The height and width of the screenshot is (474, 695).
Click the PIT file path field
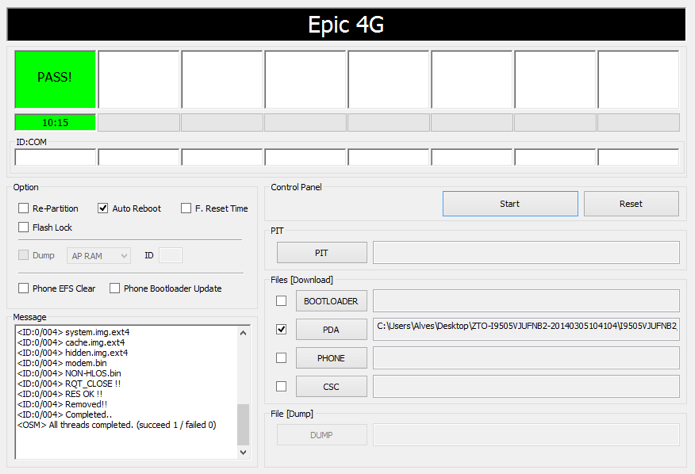pyautogui.click(x=526, y=252)
